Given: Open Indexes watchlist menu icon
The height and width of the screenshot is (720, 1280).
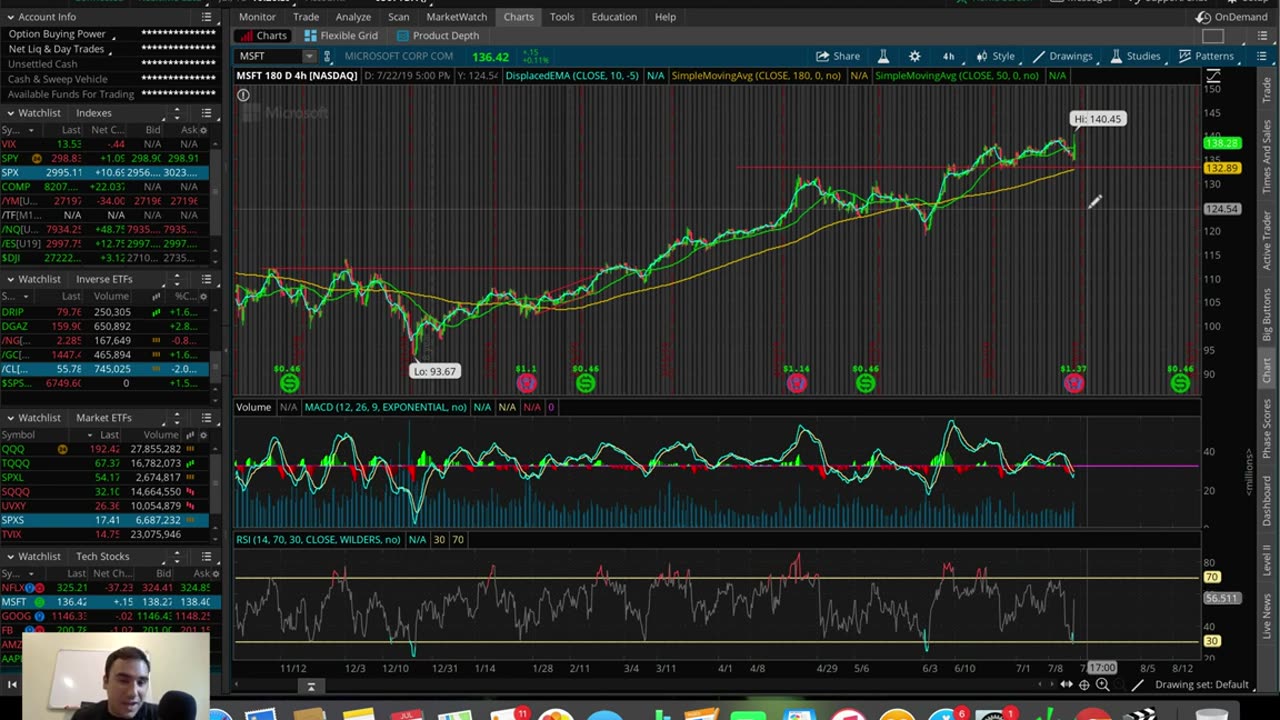Looking at the screenshot, I should [206, 113].
